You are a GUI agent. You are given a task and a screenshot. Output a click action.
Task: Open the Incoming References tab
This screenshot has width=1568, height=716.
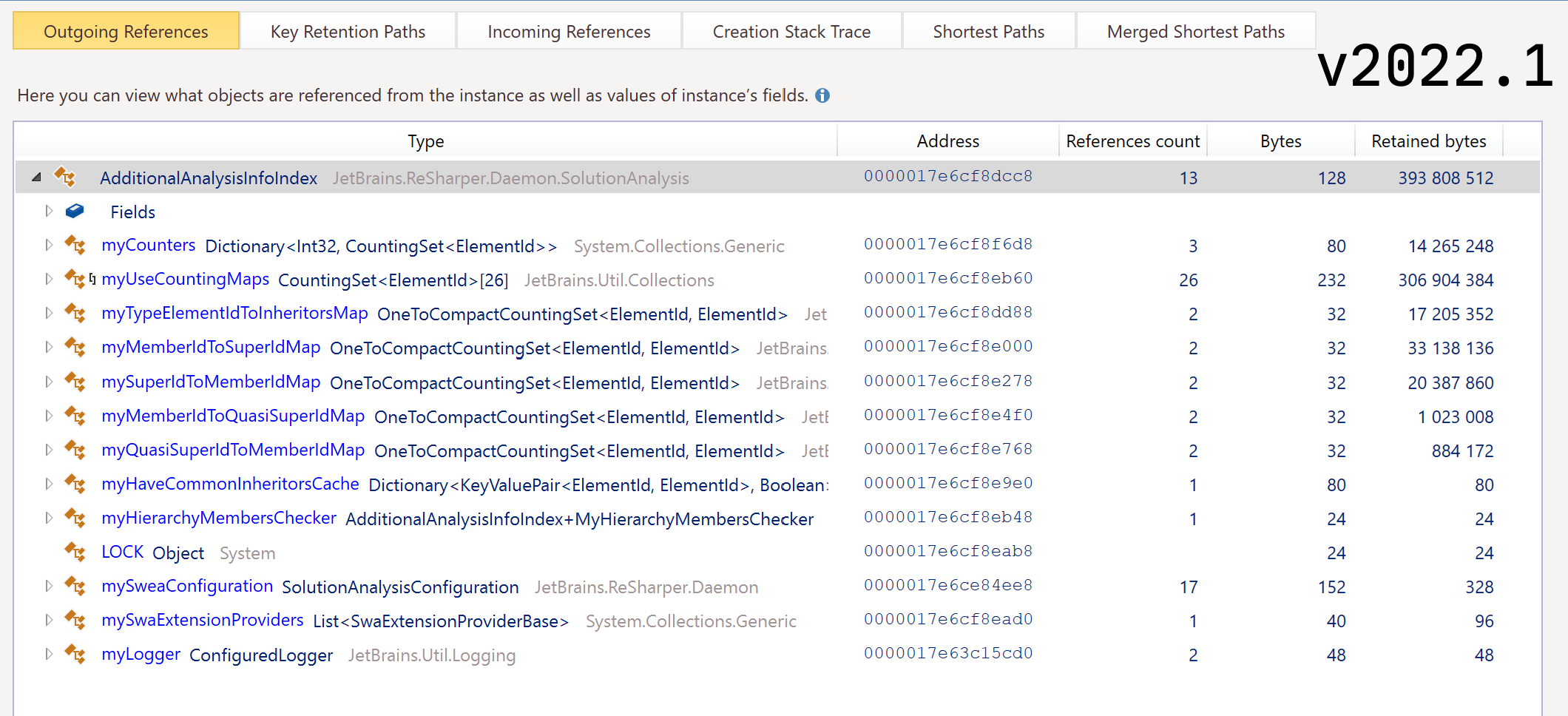pyautogui.click(x=569, y=32)
